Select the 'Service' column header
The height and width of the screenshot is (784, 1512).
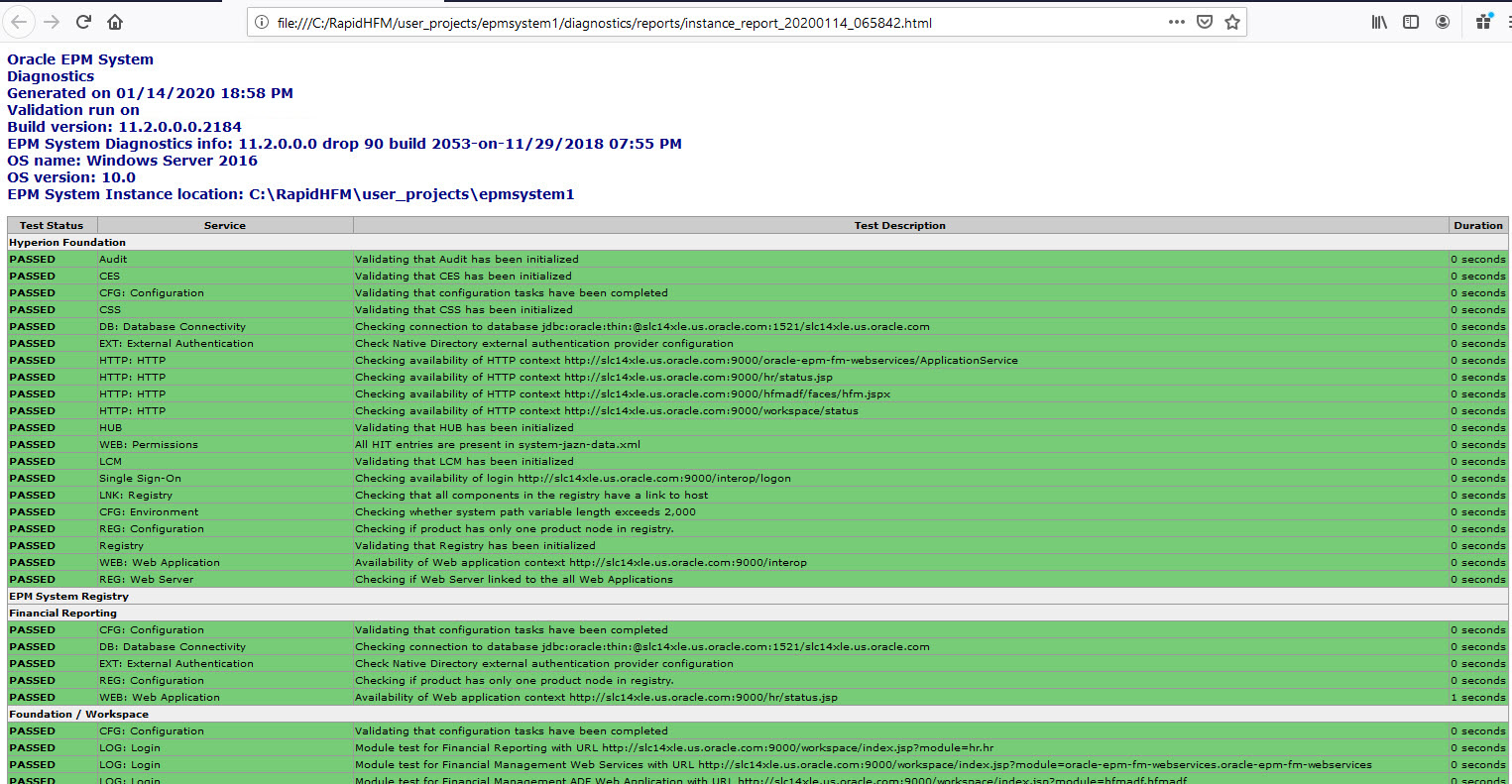[x=225, y=225]
